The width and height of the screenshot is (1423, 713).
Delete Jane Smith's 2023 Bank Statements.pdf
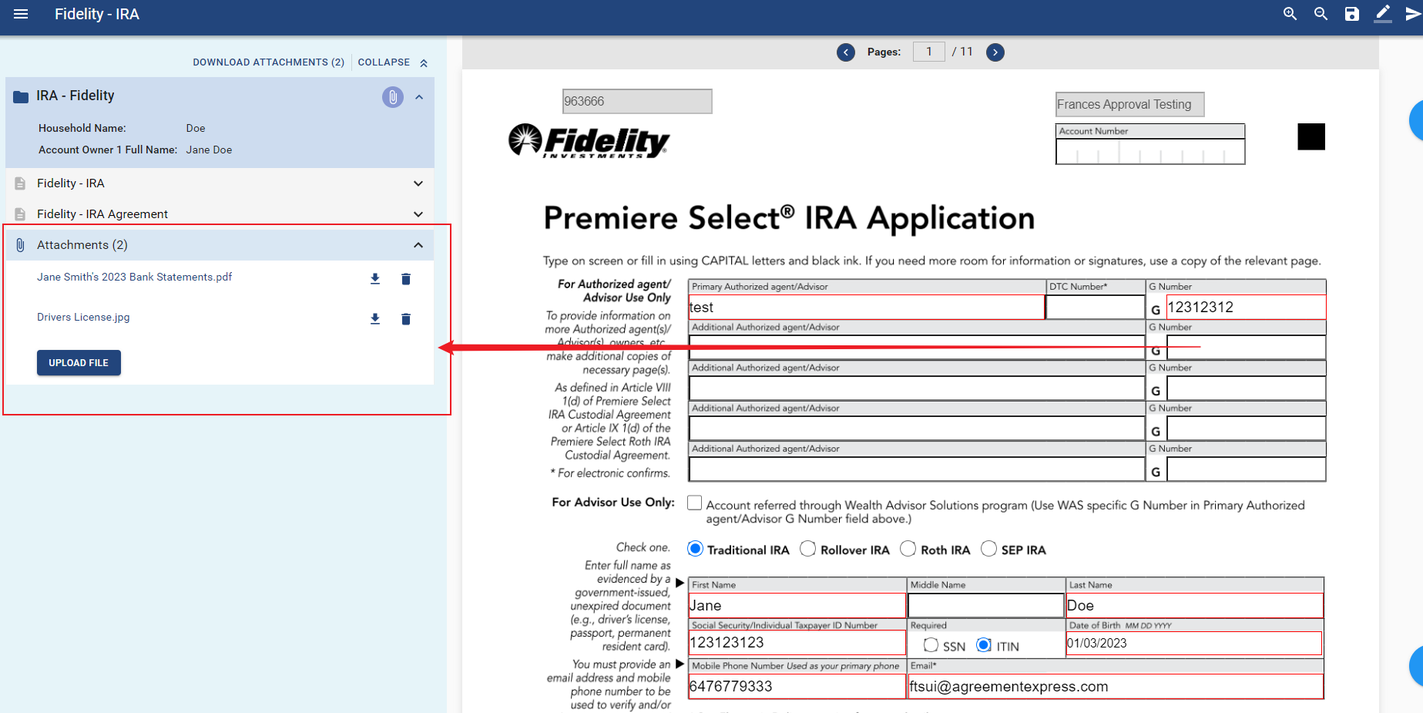coord(406,279)
